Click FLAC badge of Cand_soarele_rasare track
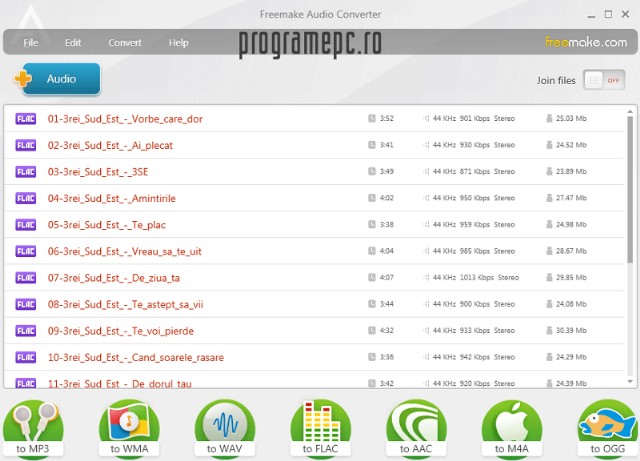Viewport: 640px width, 461px height. pyautogui.click(x=26, y=358)
